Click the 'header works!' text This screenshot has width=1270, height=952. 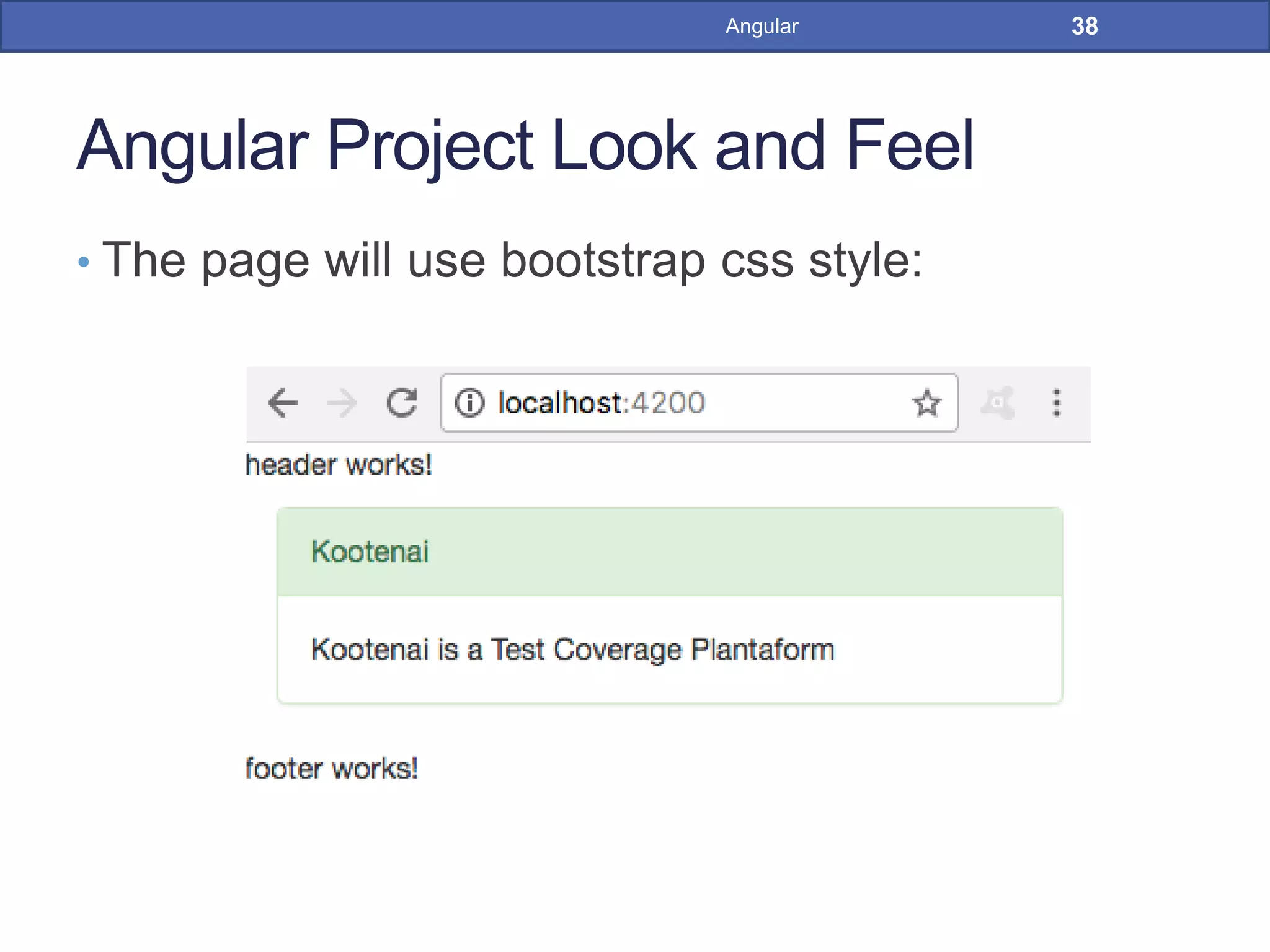point(339,465)
